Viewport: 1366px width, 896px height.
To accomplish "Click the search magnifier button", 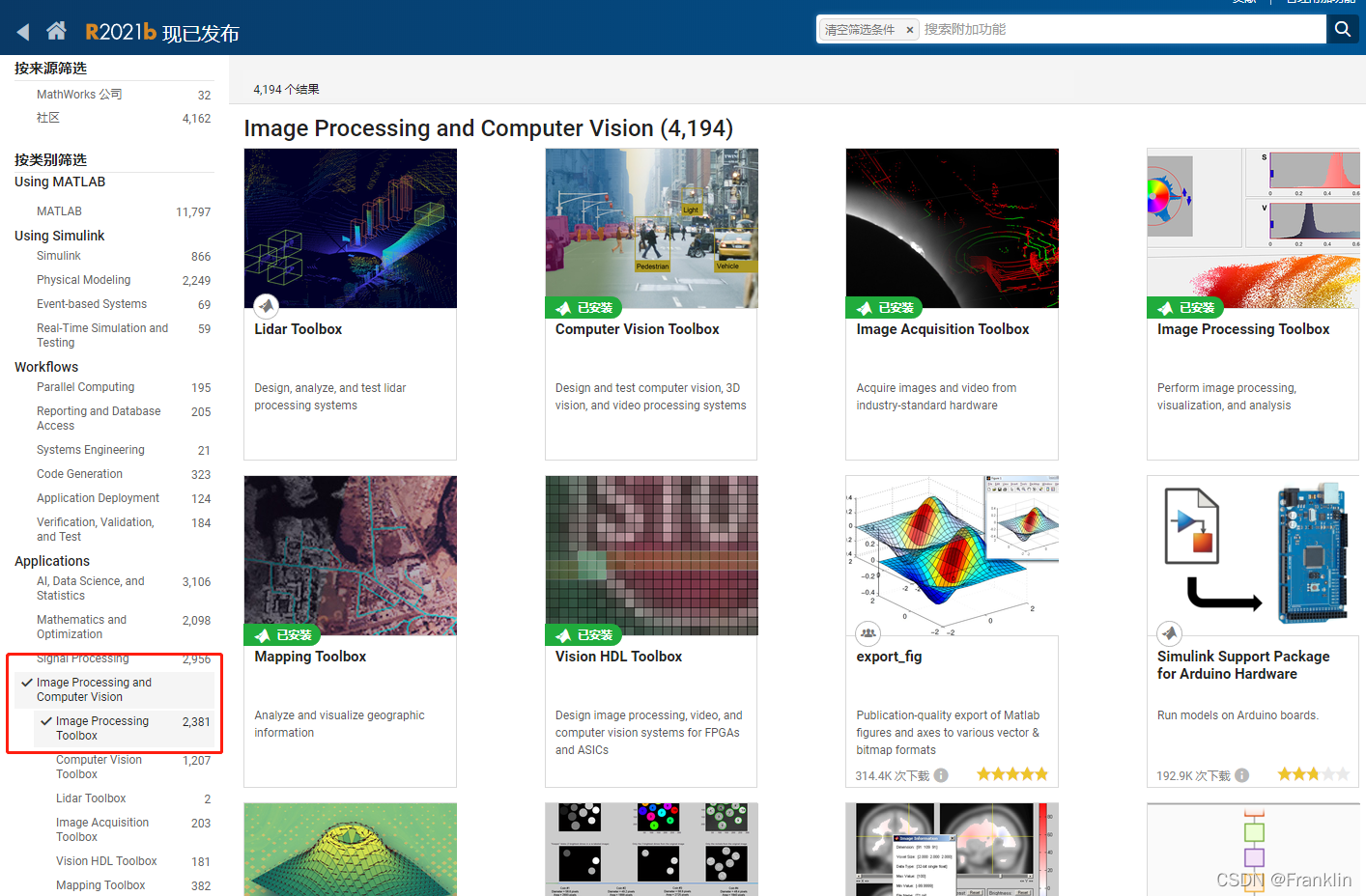I will 1343,29.
